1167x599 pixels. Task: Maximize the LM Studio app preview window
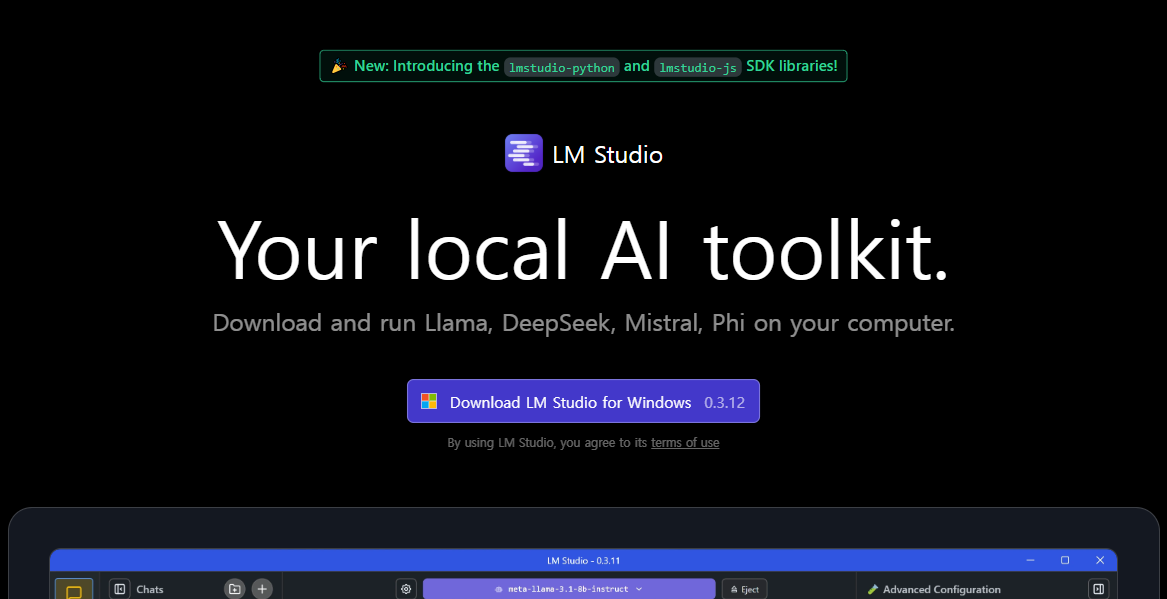pyautogui.click(x=1065, y=560)
